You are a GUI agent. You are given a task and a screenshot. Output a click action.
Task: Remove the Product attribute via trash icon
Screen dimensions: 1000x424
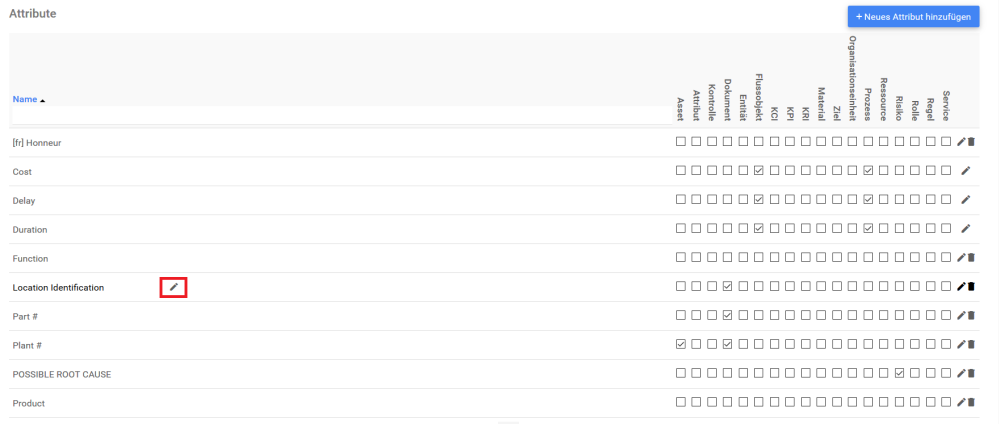pos(971,403)
